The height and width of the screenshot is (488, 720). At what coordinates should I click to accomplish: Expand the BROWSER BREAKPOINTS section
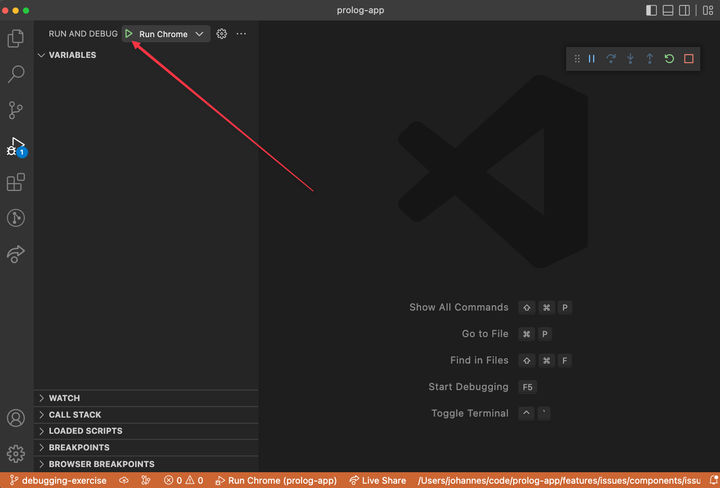[146, 464]
